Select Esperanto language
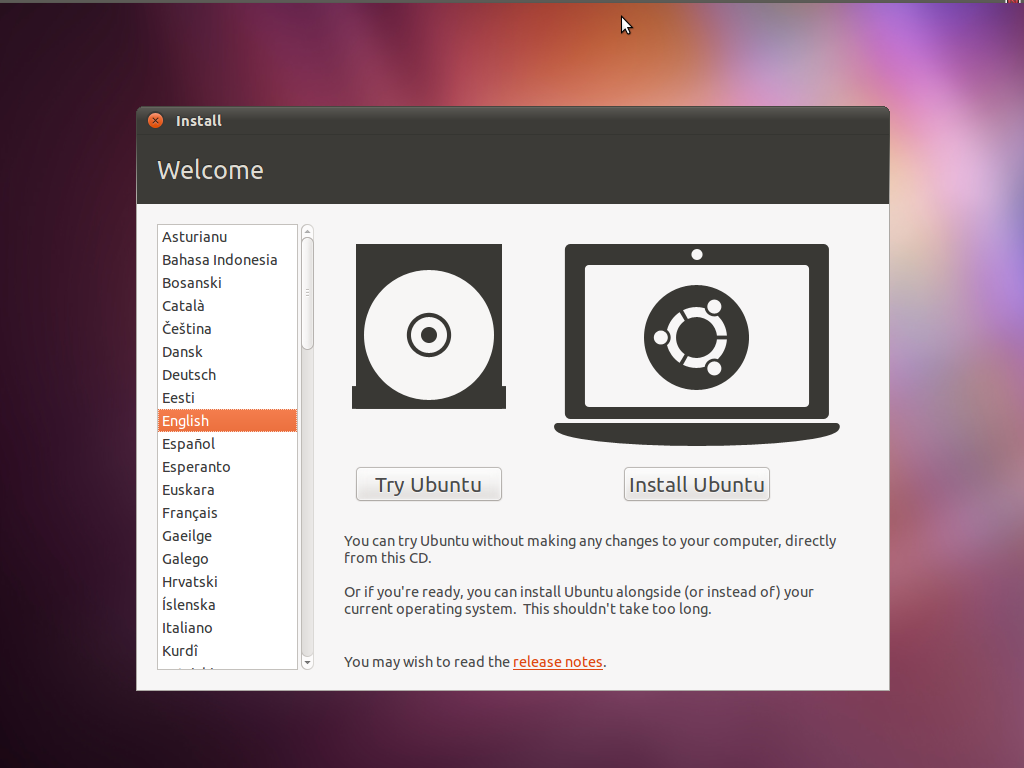 pos(227,467)
